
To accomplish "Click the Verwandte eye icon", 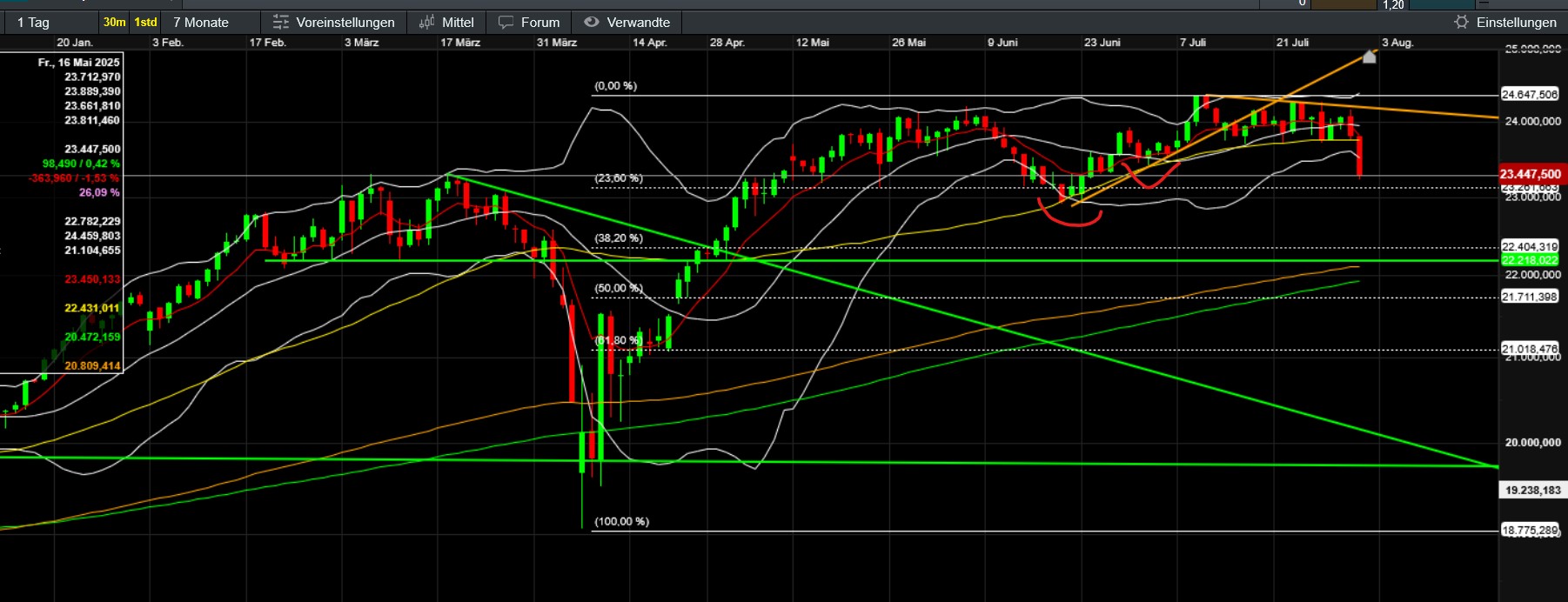I will pos(592,22).
